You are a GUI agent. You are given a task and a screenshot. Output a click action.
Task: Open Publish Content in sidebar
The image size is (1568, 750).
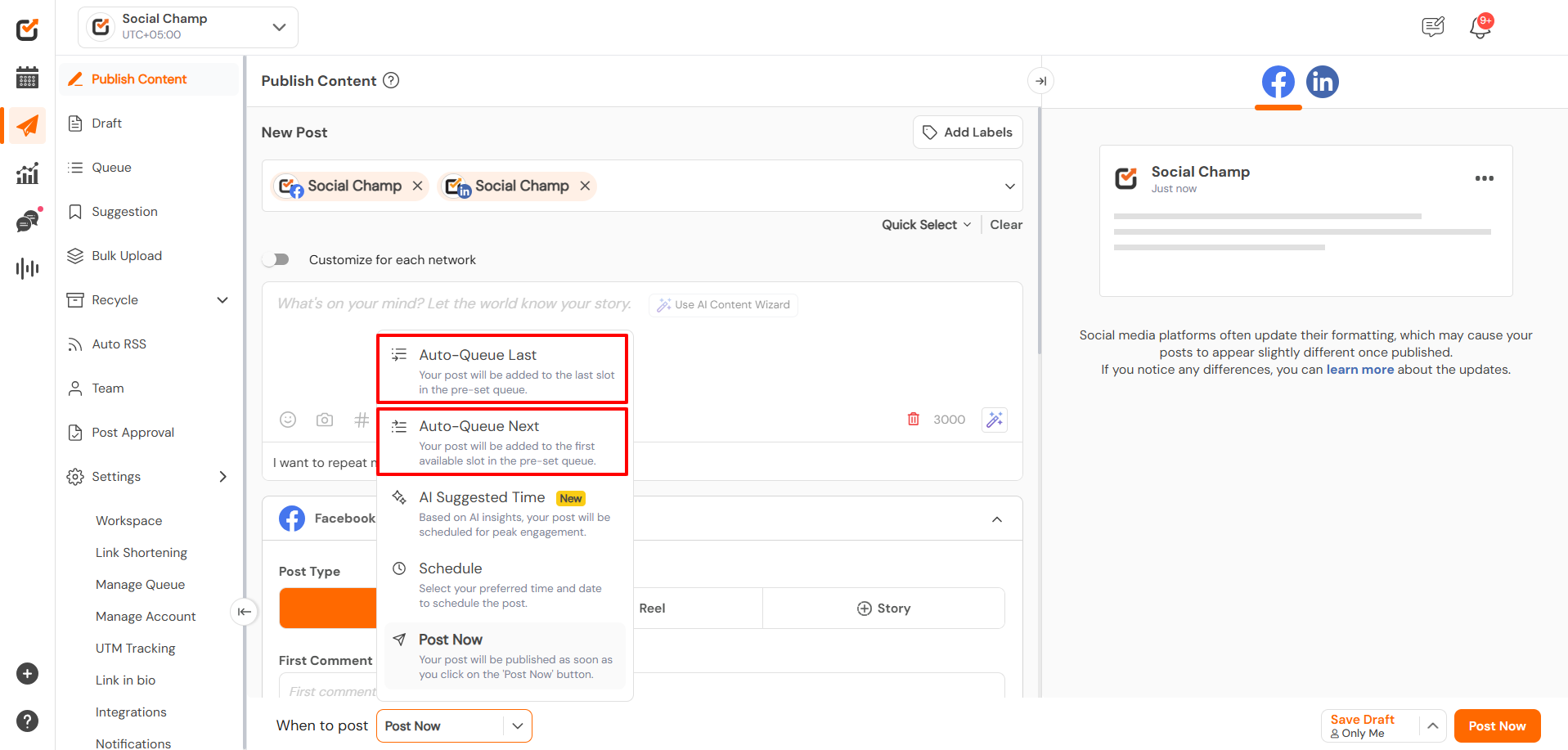pyautogui.click(x=149, y=79)
